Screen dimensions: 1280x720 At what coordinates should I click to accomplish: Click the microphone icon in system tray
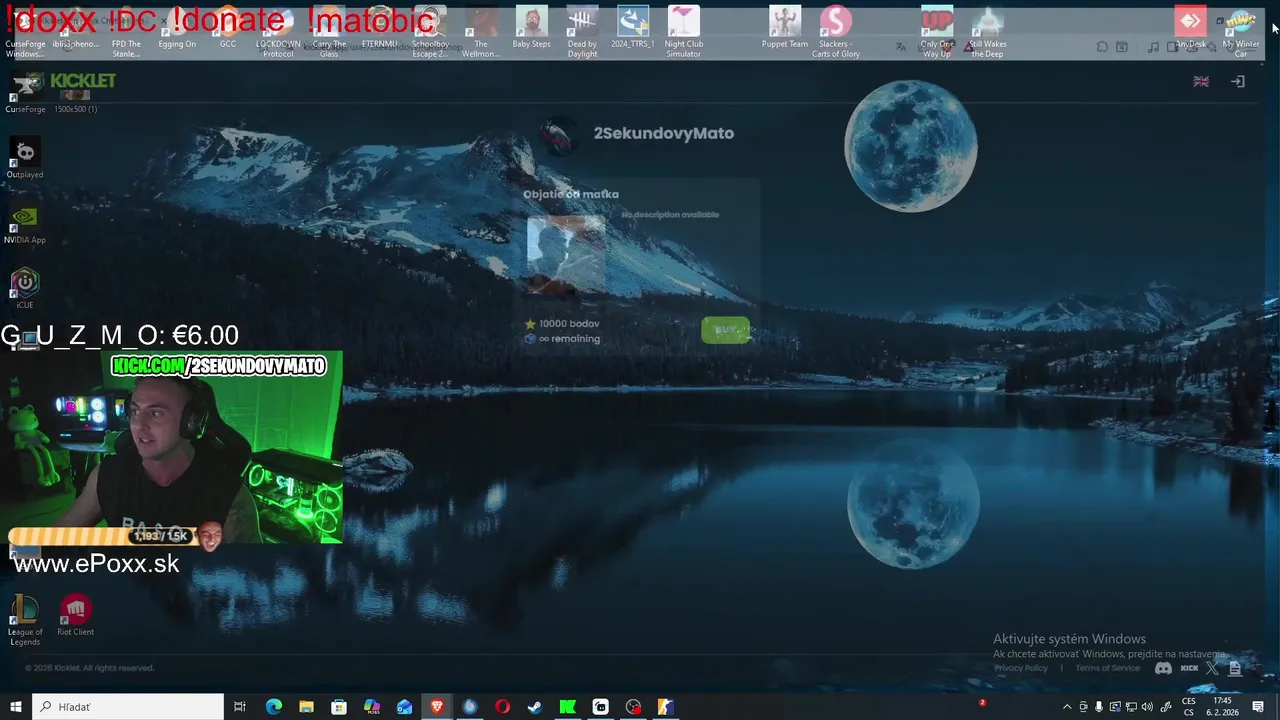pyautogui.click(x=1099, y=707)
